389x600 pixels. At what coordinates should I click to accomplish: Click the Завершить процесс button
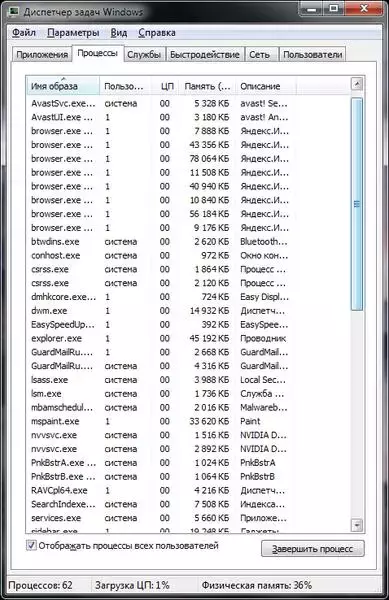pos(313,549)
